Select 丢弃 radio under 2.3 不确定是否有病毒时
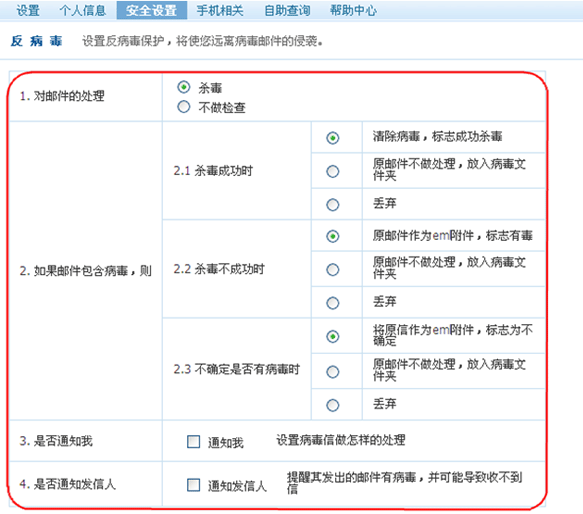The height and width of the screenshot is (514, 583). click(x=332, y=405)
